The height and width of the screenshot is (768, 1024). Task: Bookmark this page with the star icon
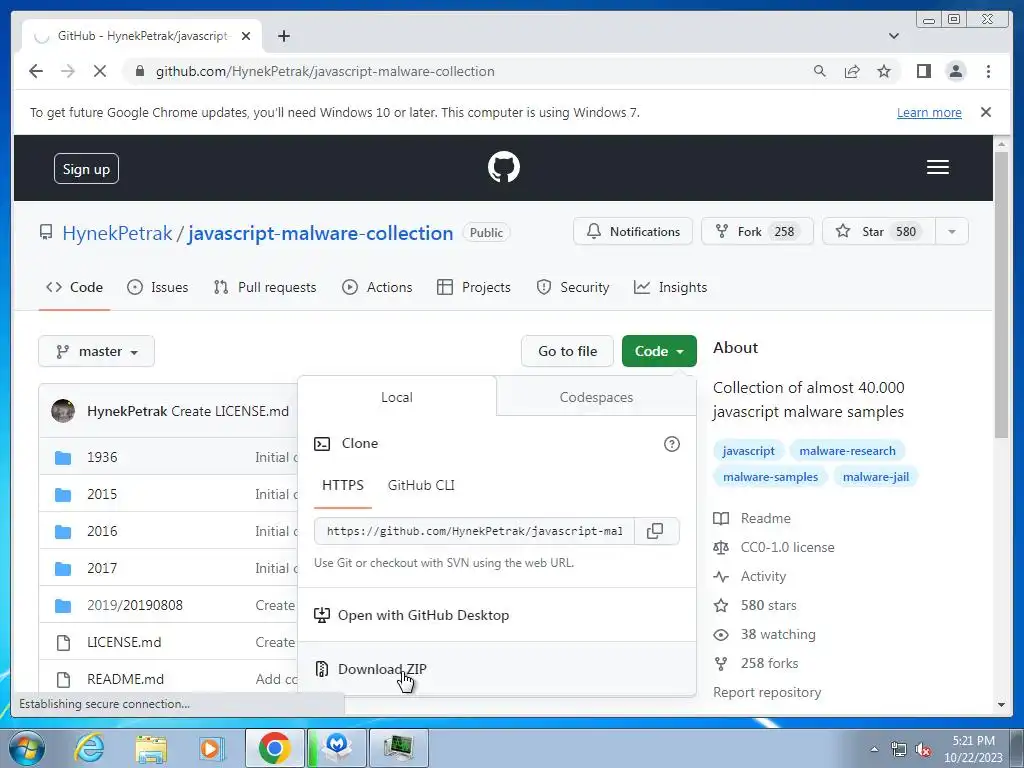coord(884,71)
